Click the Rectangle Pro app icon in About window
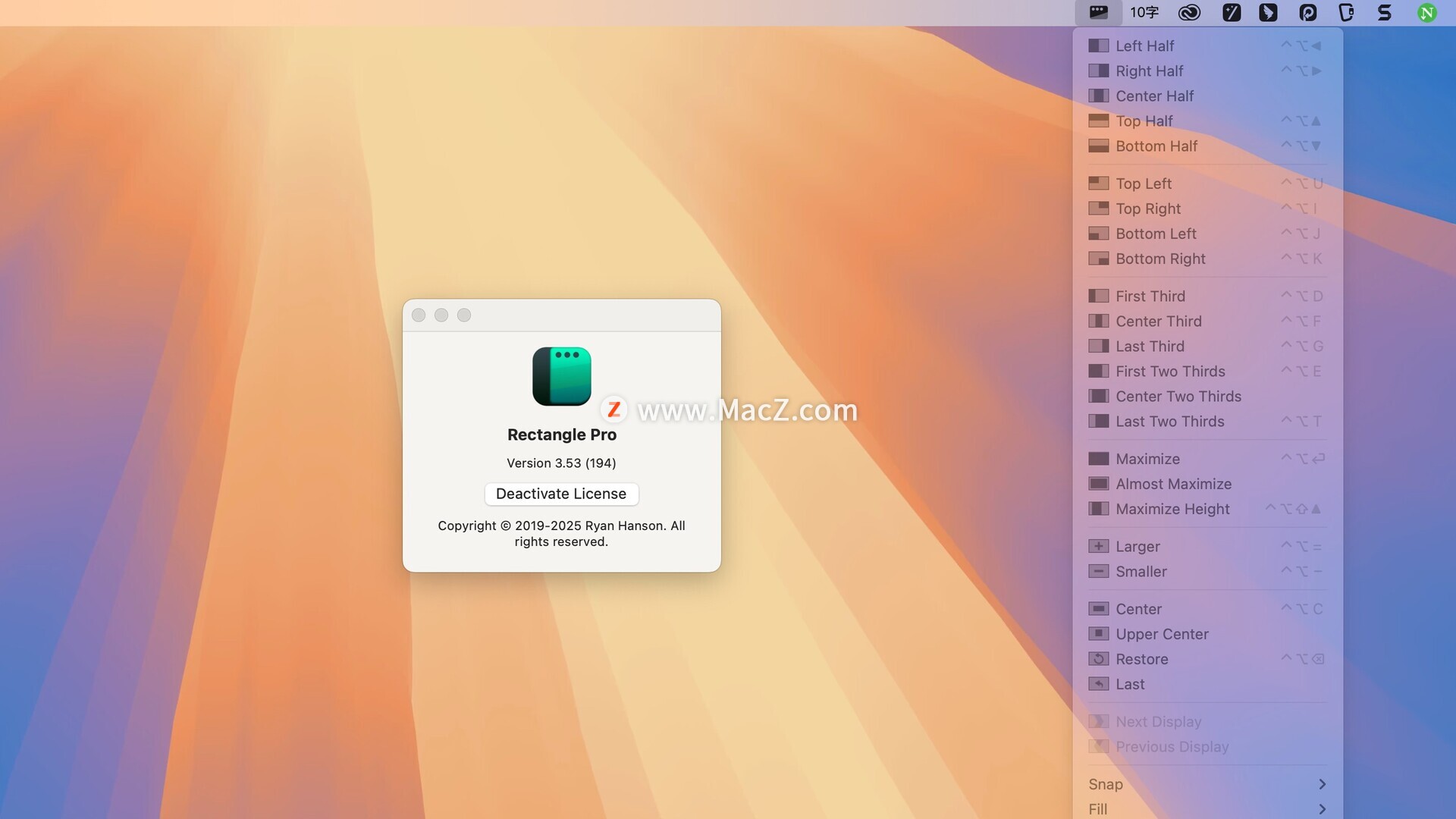Viewport: 1456px width, 819px height. pos(561,376)
